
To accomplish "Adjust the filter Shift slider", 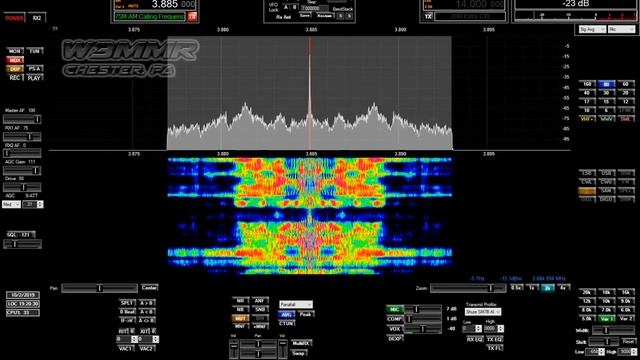I will 605,342.
